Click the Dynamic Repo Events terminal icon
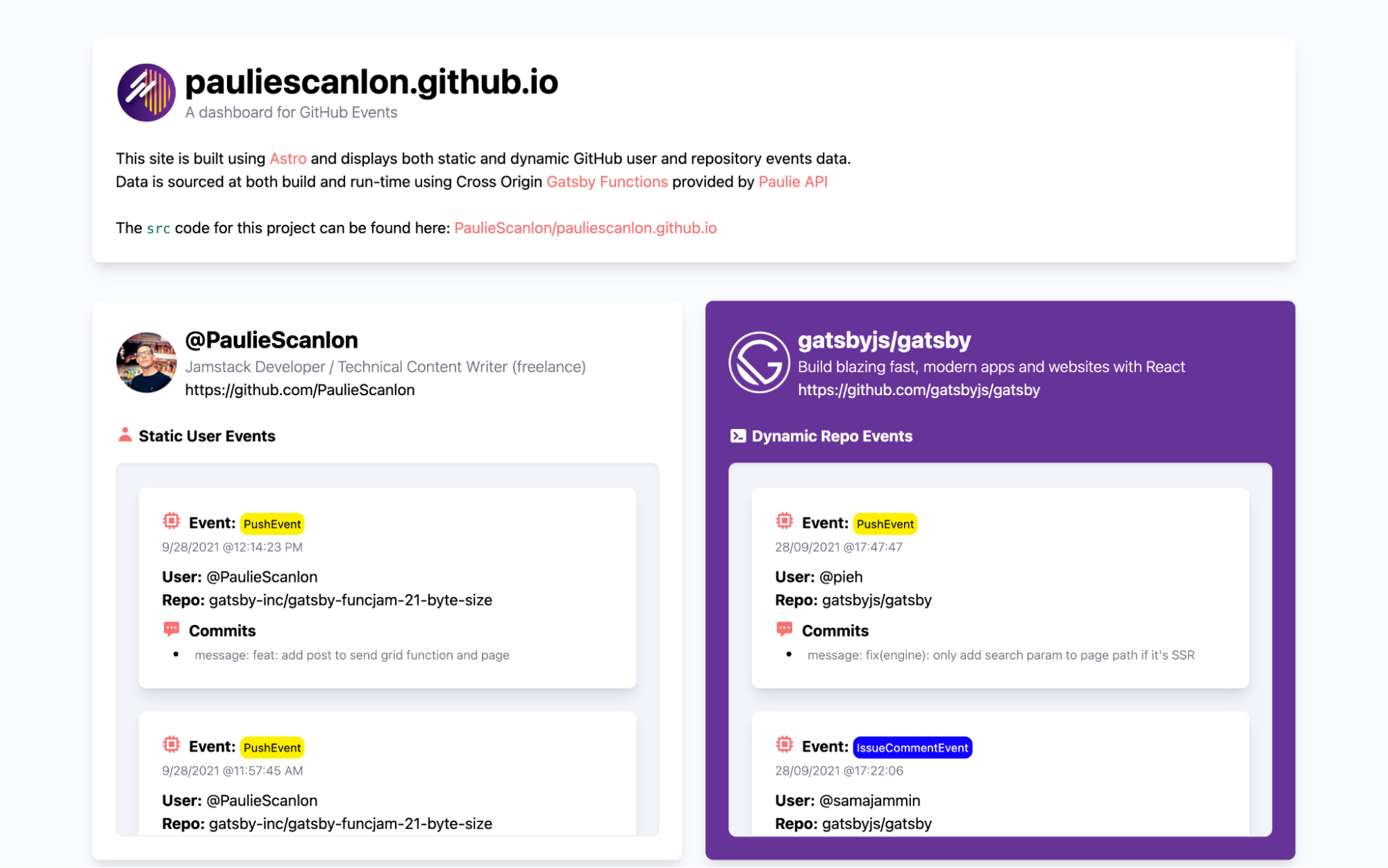Image resolution: width=1388 pixels, height=868 pixels. click(737, 435)
